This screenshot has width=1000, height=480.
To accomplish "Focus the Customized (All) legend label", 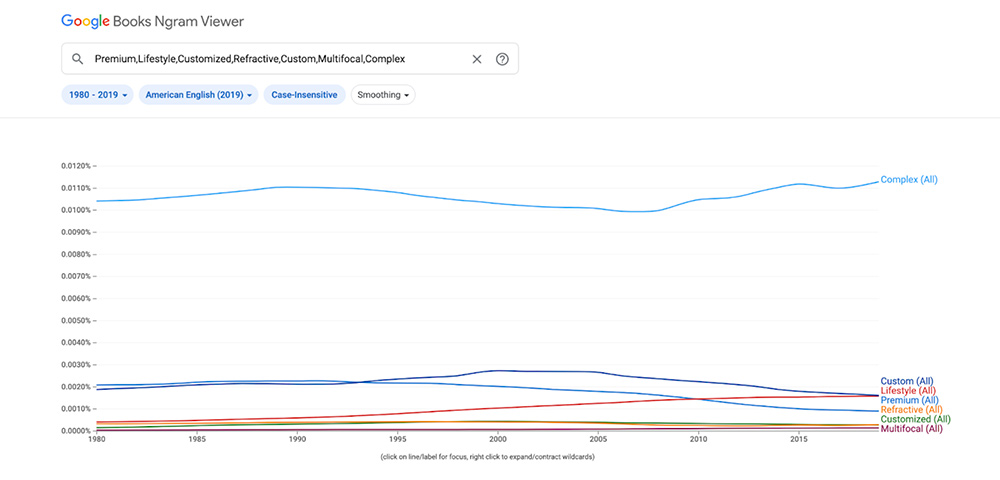I will pyautogui.click(x=915, y=419).
